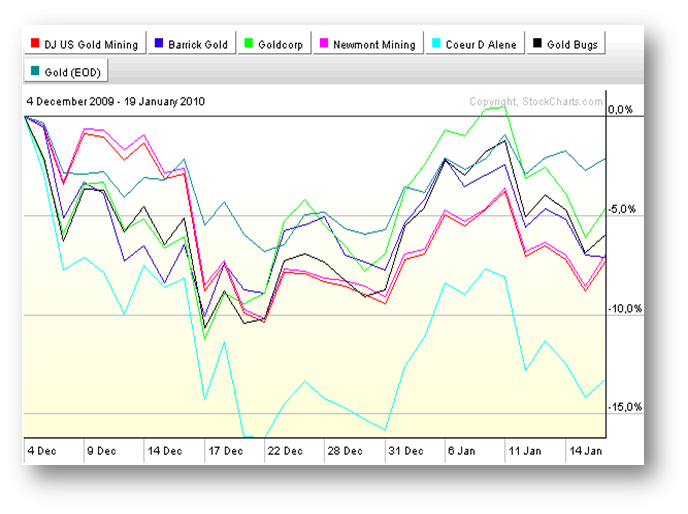
Task: Click the 17 Dec axis label
Action: click(x=226, y=450)
